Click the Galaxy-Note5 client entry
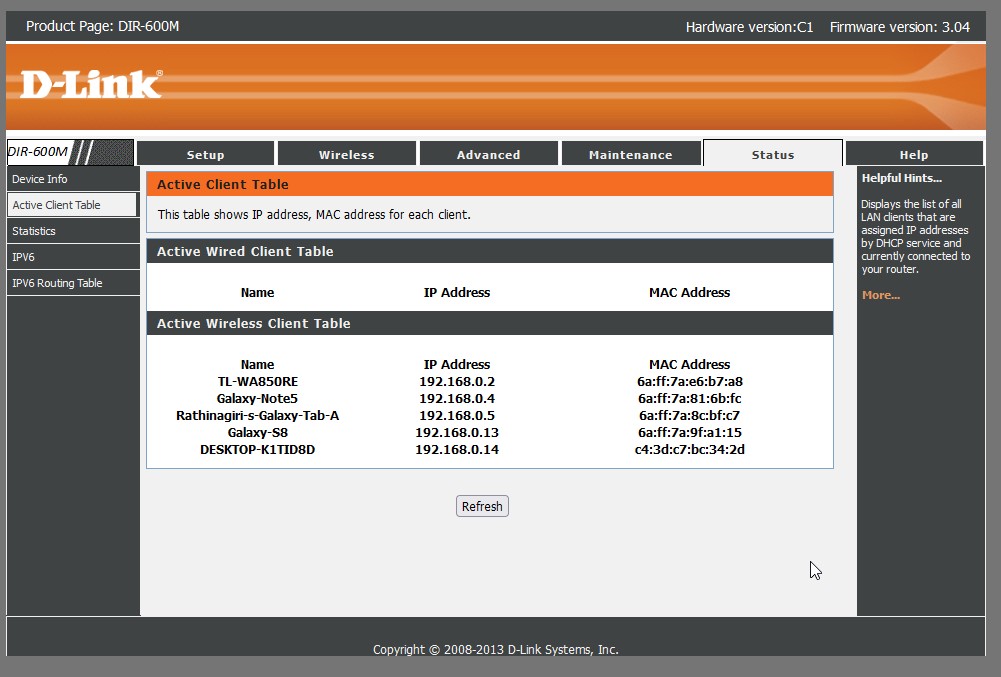The image size is (1001, 677). 257,398
